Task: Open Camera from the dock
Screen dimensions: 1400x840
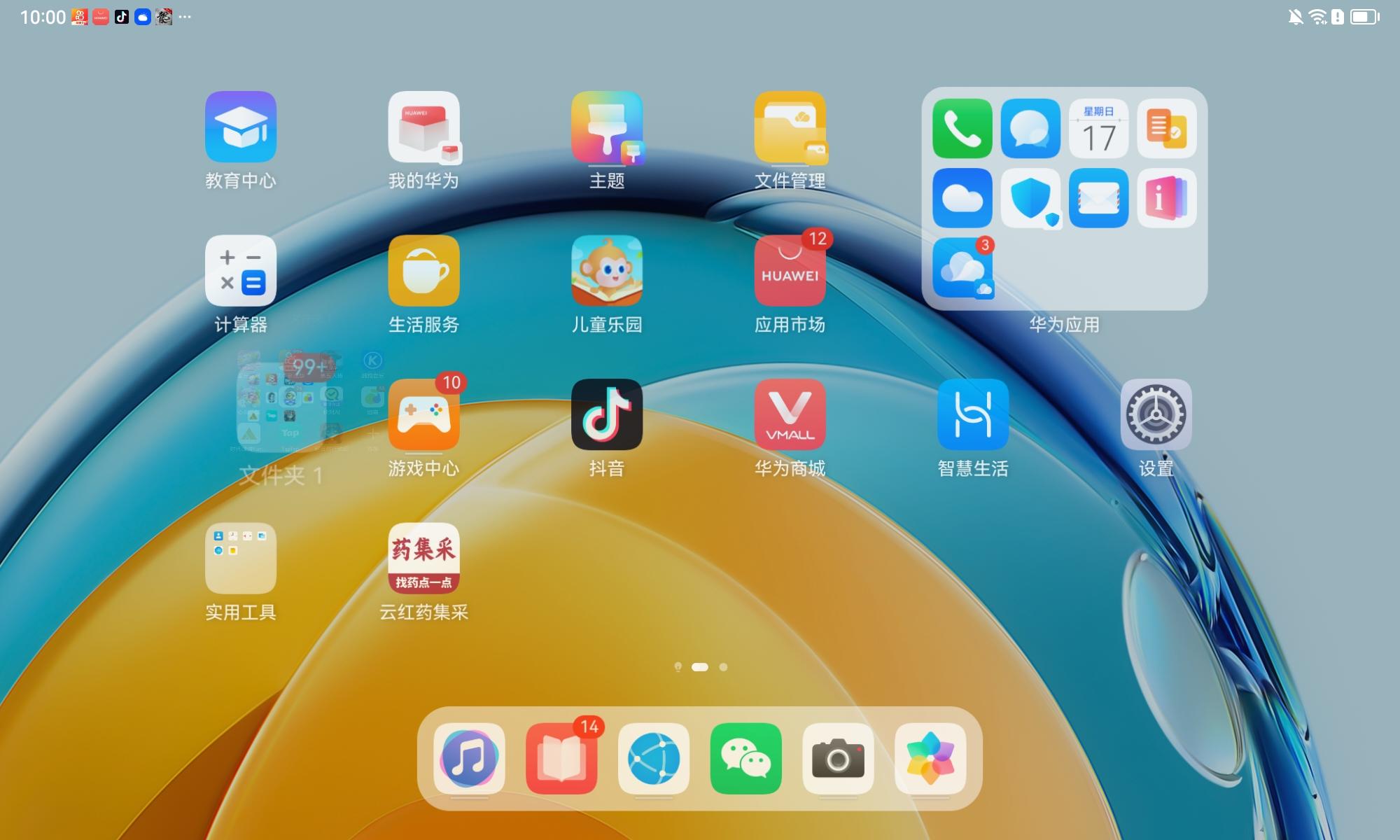Action: point(838,759)
